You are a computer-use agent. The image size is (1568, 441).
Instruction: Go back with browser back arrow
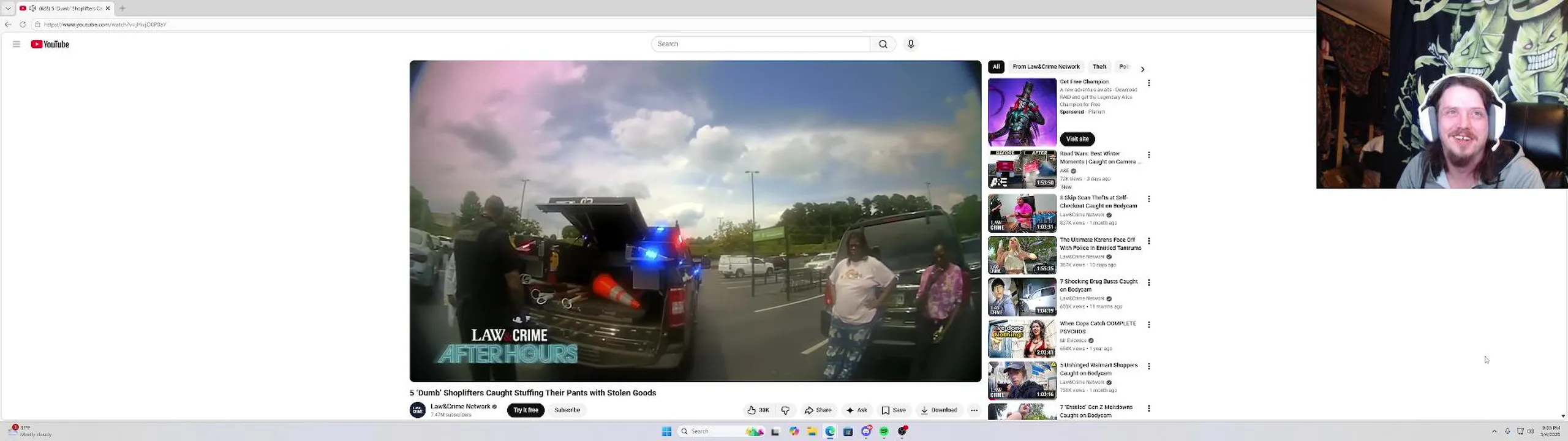(x=8, y=24)
